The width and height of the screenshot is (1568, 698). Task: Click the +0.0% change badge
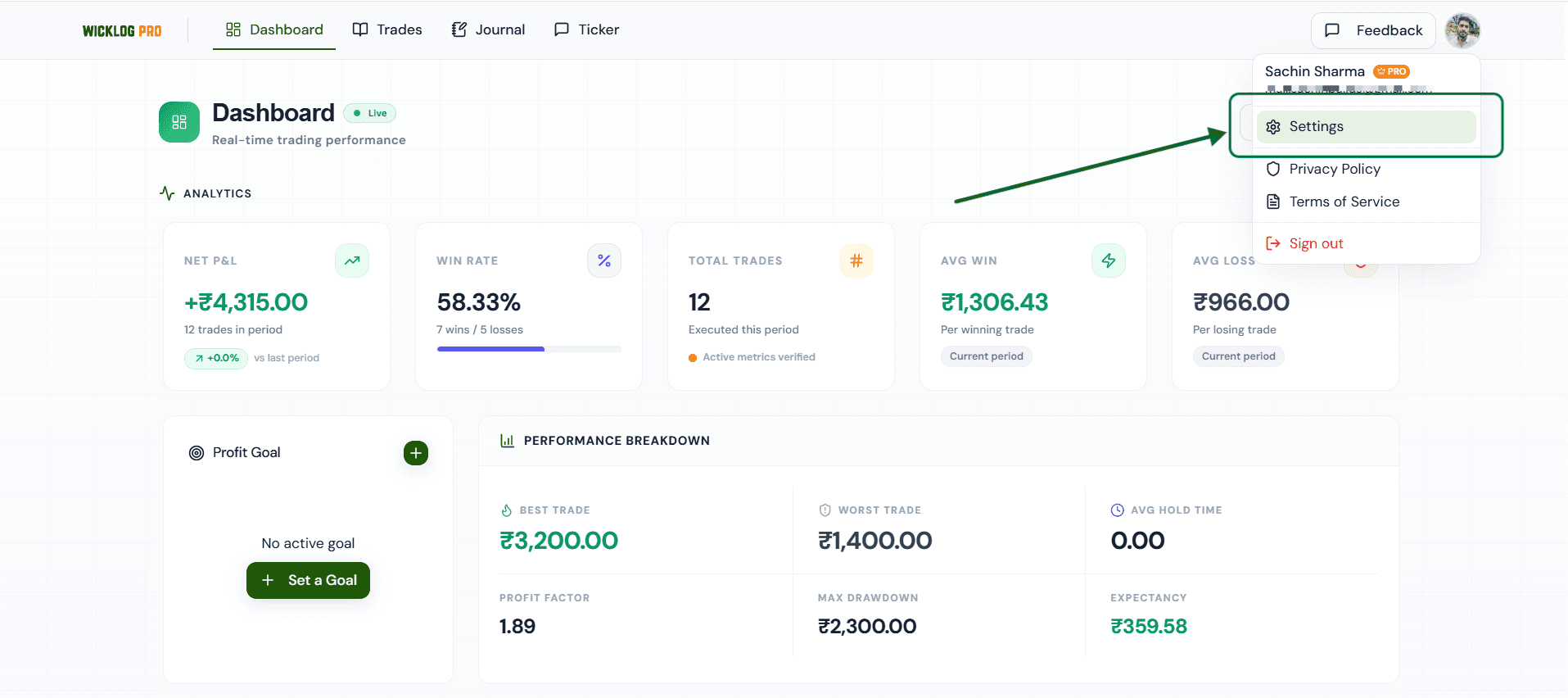pos(216,358)
